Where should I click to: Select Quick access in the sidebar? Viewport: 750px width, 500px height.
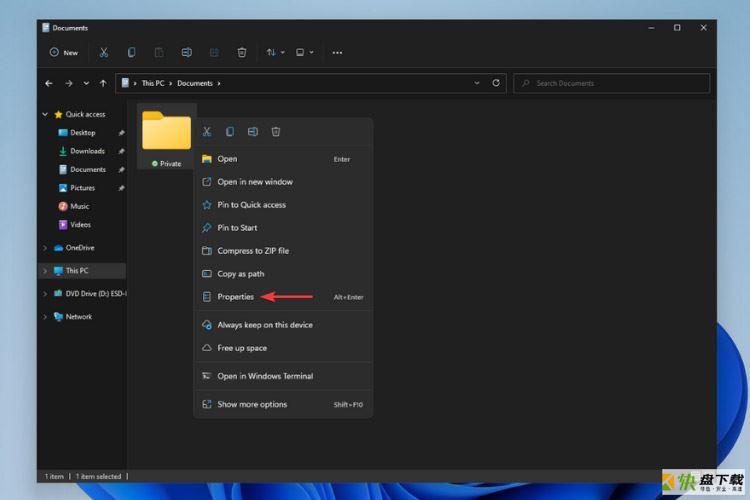85,114
